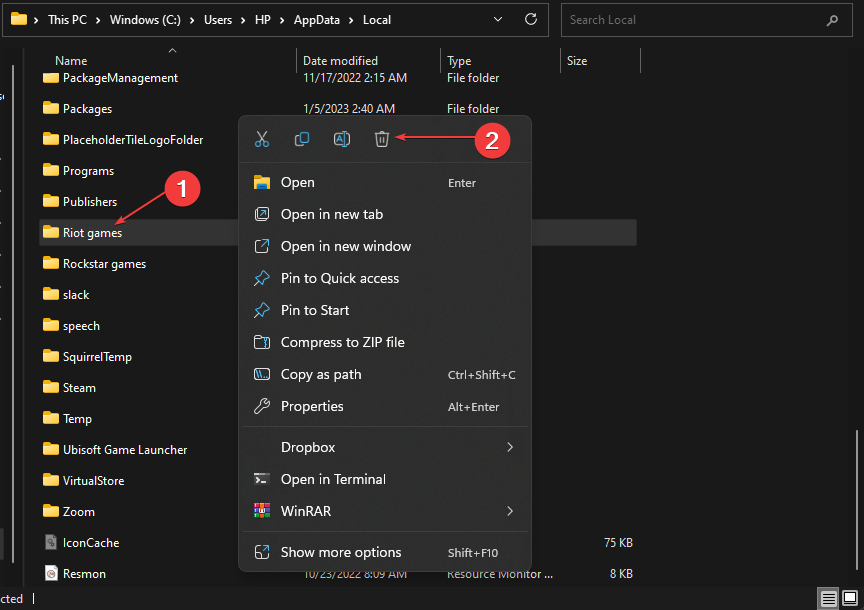The image size is (864, 610).
Task: Click folder icon at address bar start
Action: 19,19
